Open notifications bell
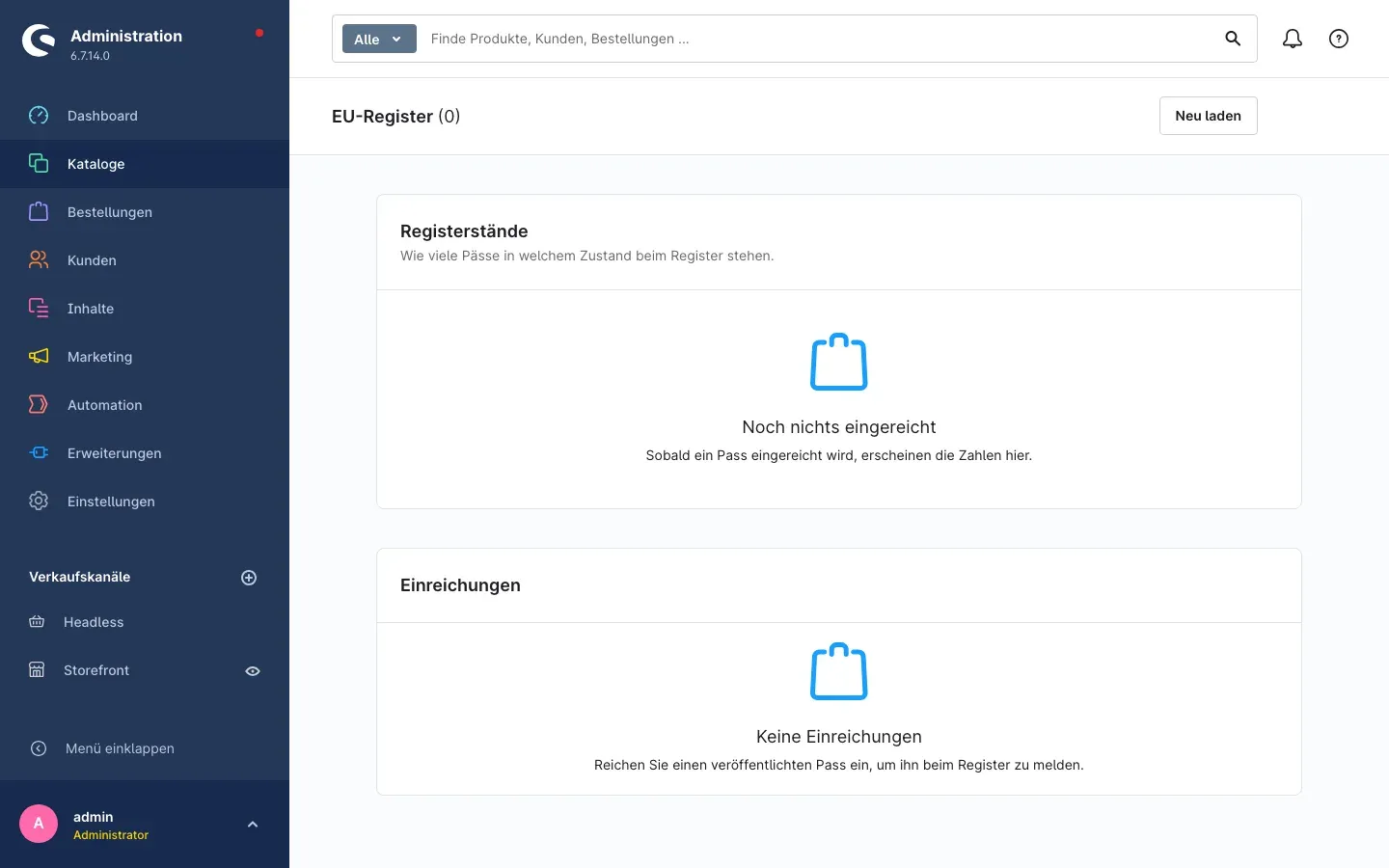Screen dimensions: 1389x868 click(1293, 39)
